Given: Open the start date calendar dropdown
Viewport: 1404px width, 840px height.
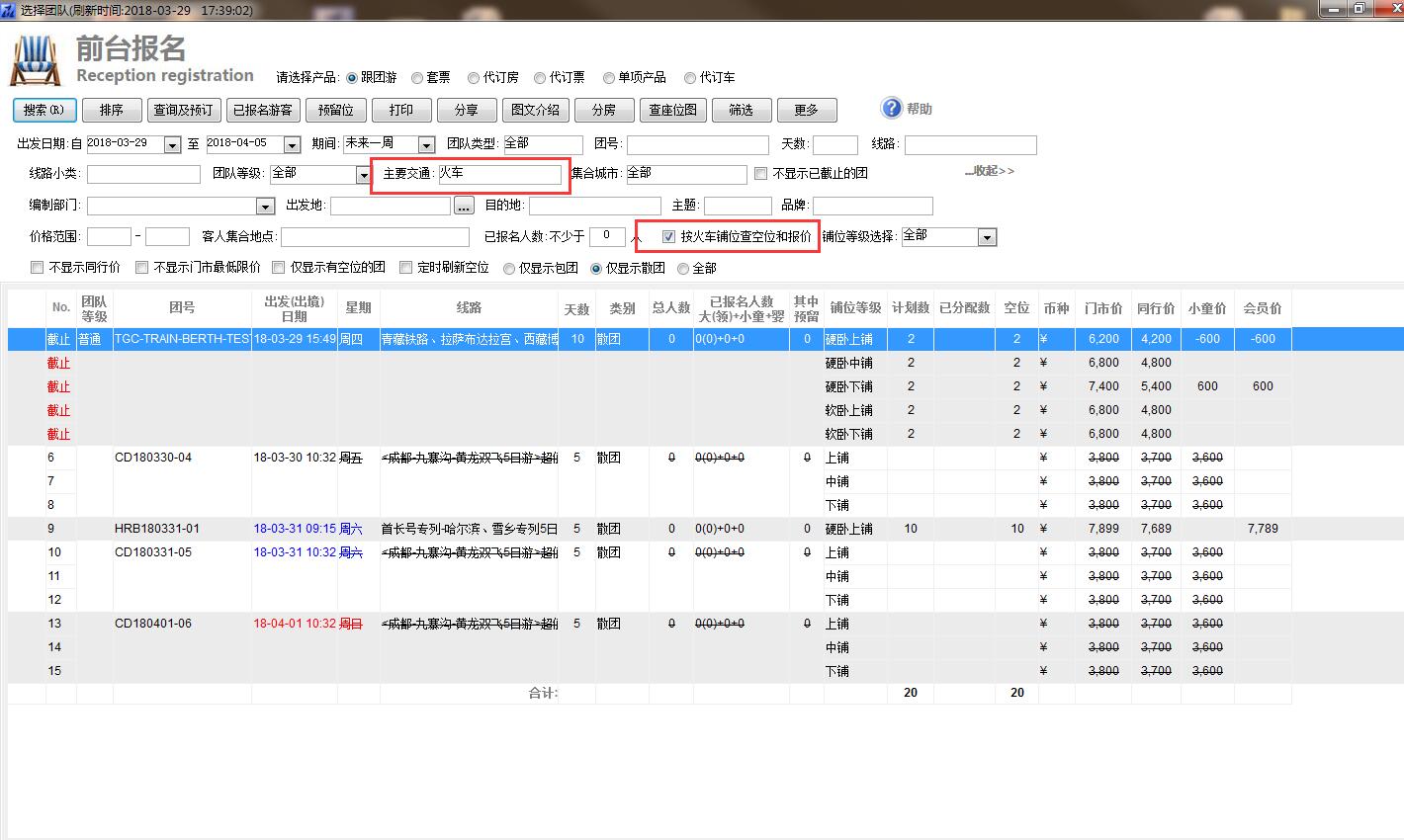Looking at the screenshot, I should [172, 145].
